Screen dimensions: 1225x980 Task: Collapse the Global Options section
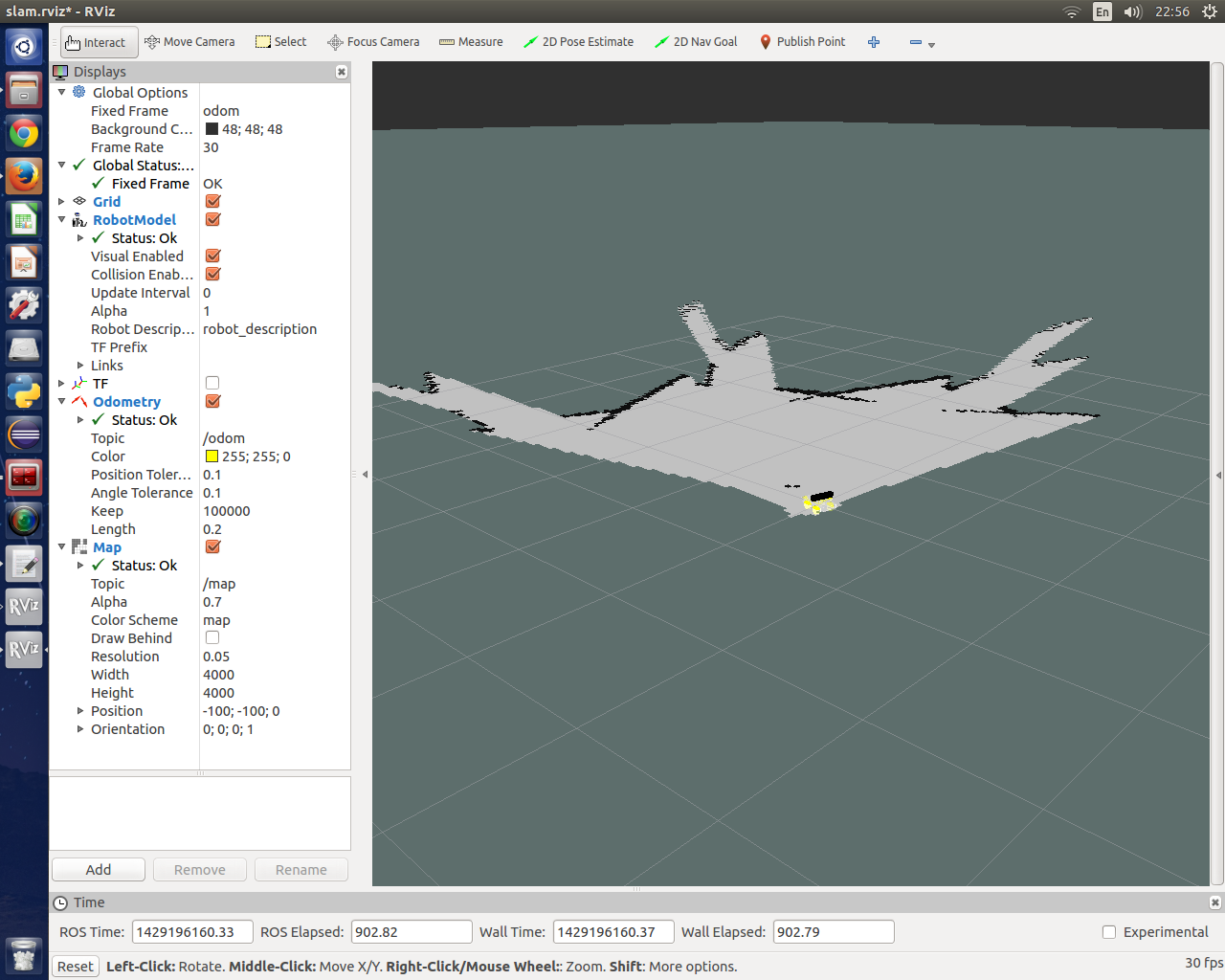pos(62,93)
